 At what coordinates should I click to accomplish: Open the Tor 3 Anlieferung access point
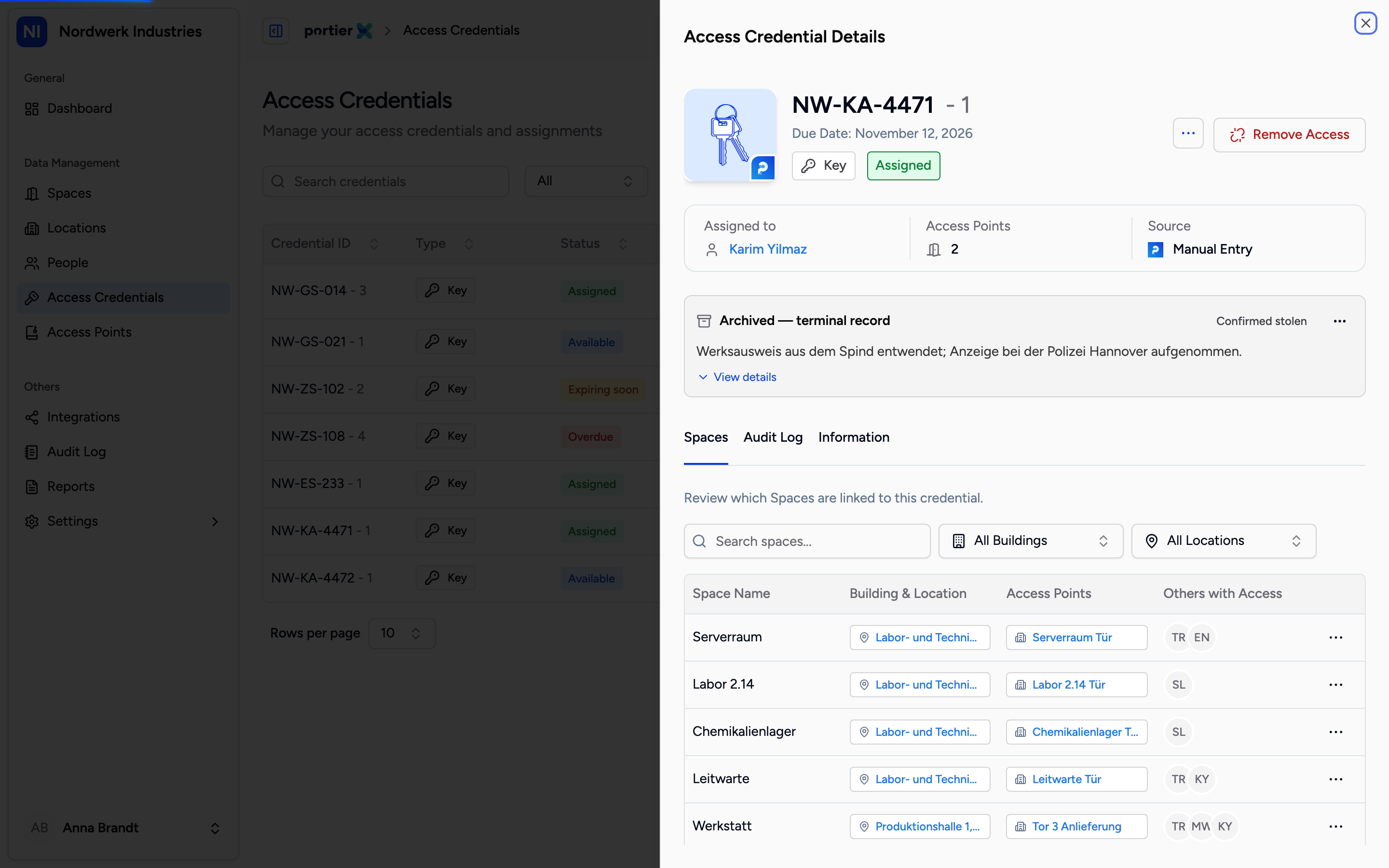tap(1076, 827)
